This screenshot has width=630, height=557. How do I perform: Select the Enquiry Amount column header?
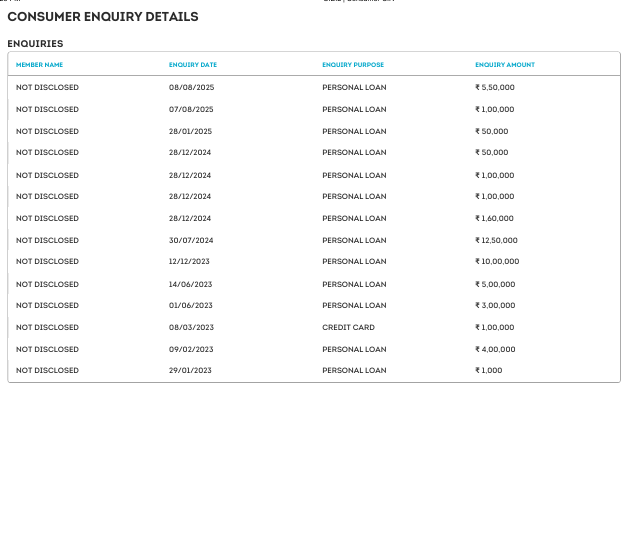pyautogui.click(x=504, y=65)
